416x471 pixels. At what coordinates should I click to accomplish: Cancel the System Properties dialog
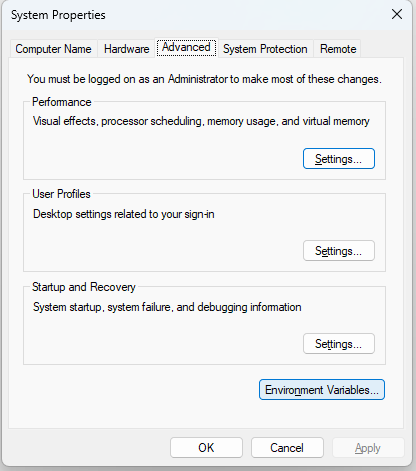coord(287,448)
